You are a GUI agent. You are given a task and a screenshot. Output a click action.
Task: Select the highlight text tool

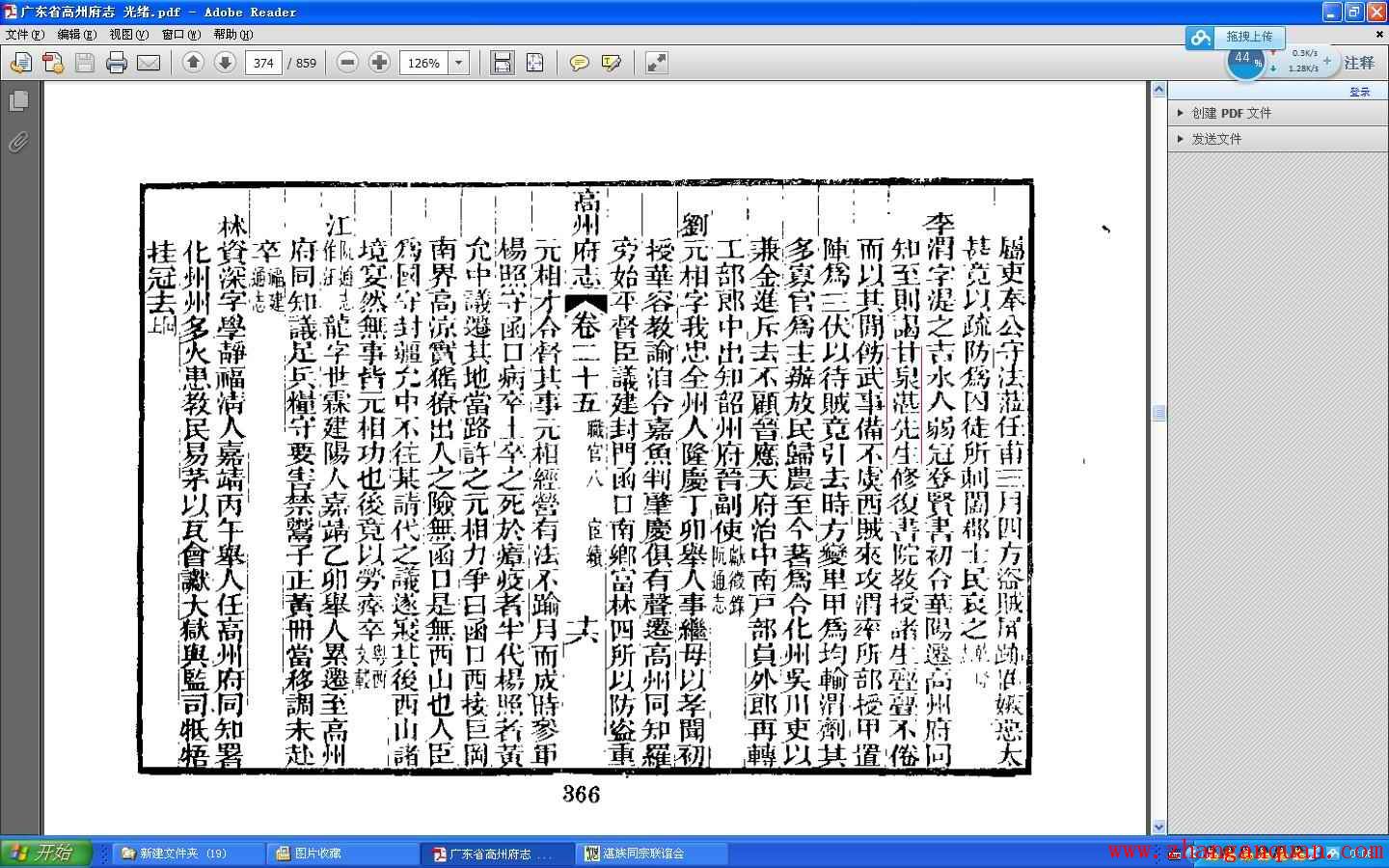click(x=612, y=63)
